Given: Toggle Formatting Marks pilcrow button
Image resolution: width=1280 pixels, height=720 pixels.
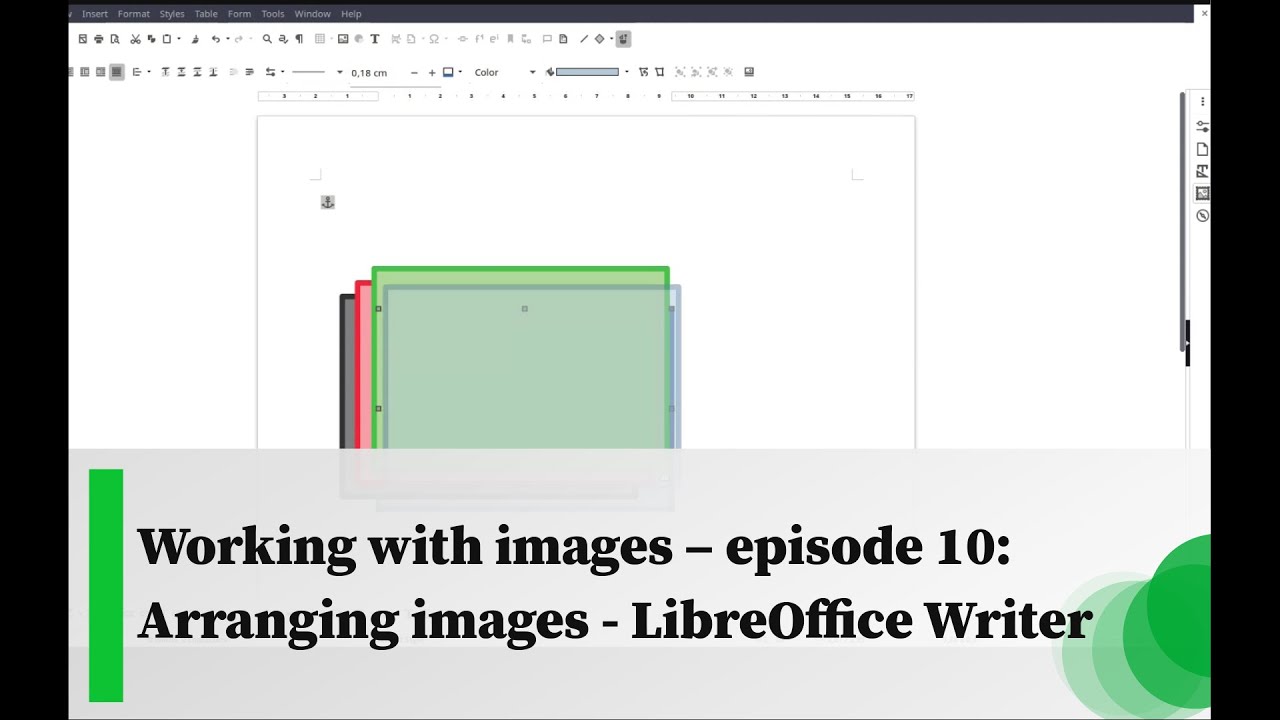Looking at the screenshot, I should (299, 39).
